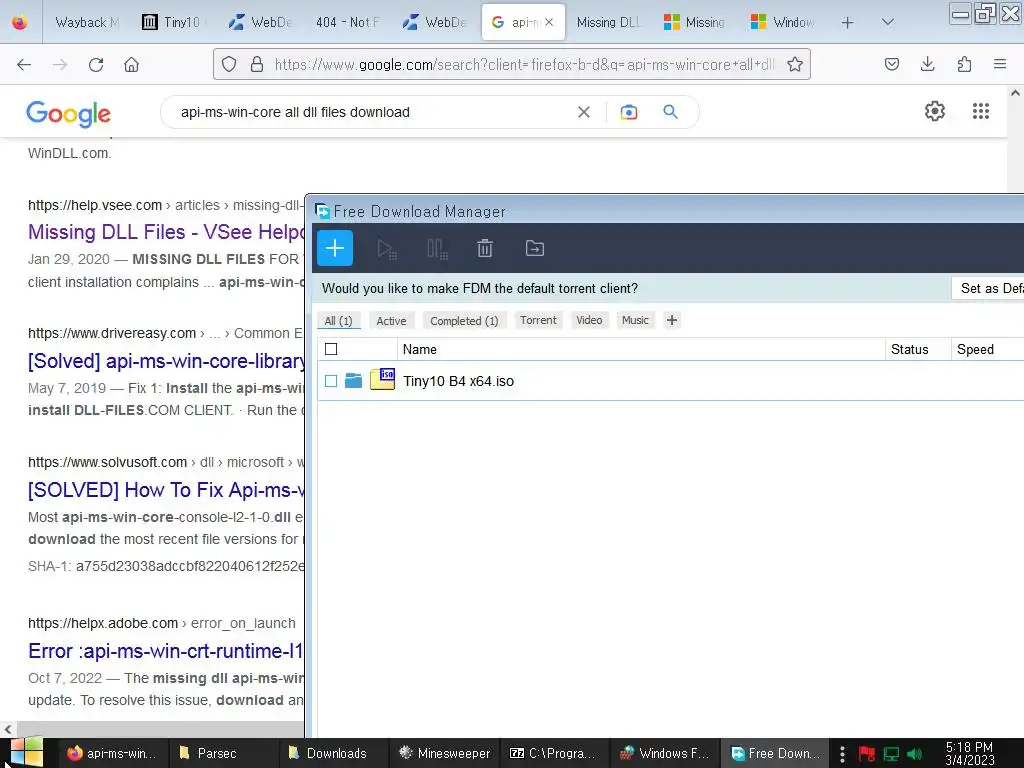Image resolution: width=1024 pixels, height=768 pixels.
Task: Switch to the Parsec taskbar item
Action: (224, 754)
